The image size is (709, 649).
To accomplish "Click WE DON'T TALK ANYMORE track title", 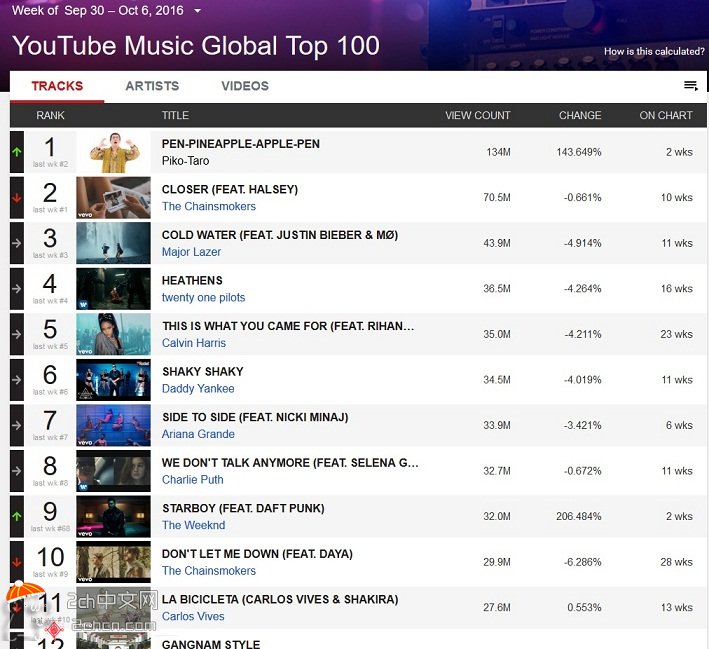I will (x=290, y=463).
